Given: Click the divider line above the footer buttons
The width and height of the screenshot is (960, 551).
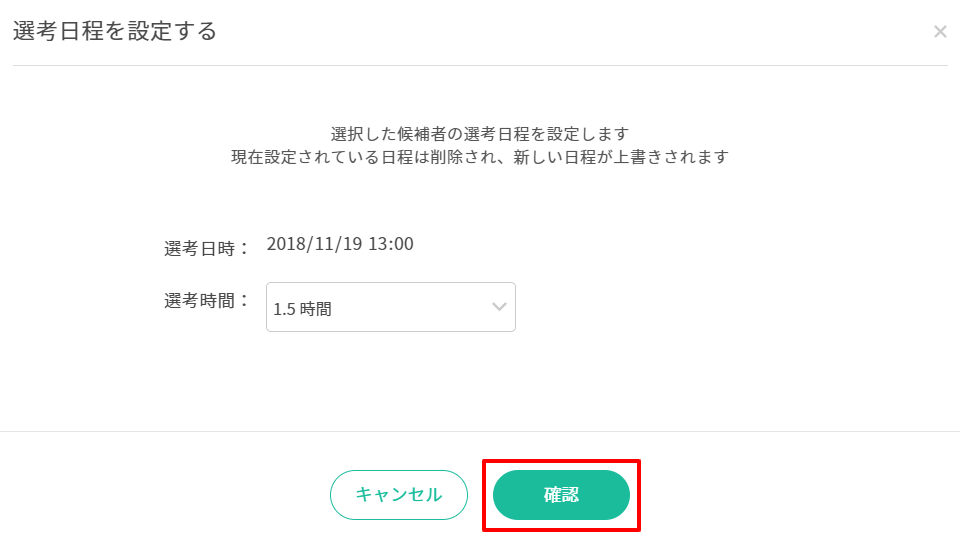Looking at the screenshot, I should click(480, 432).
